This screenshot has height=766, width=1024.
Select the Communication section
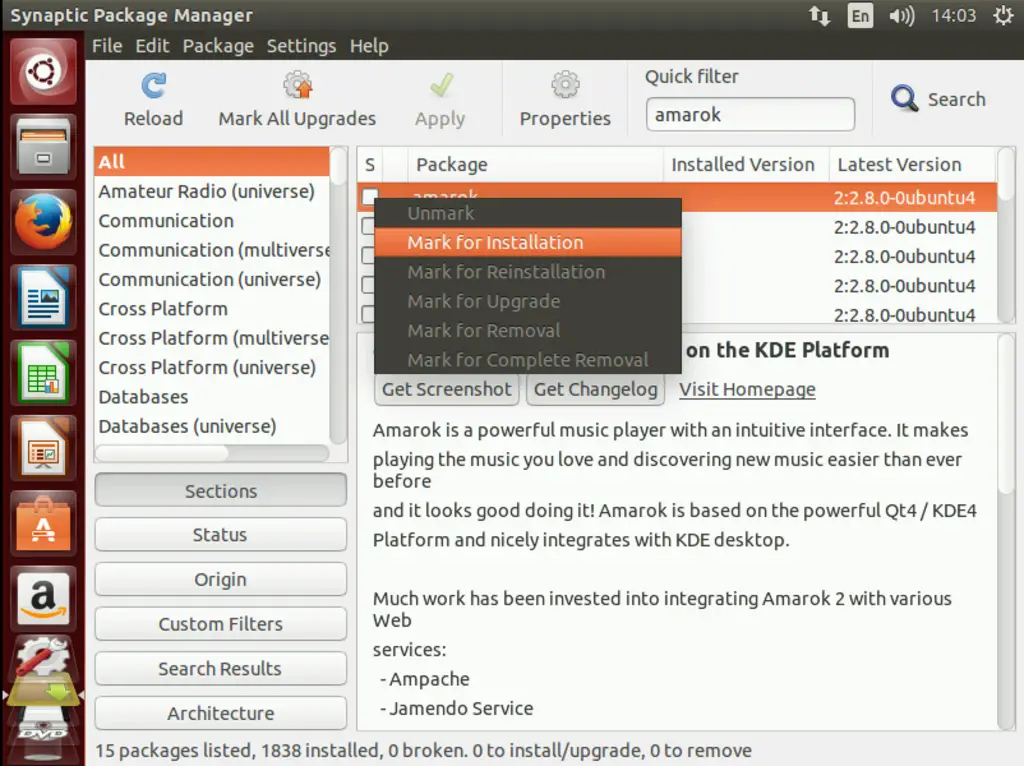(212, 220)
